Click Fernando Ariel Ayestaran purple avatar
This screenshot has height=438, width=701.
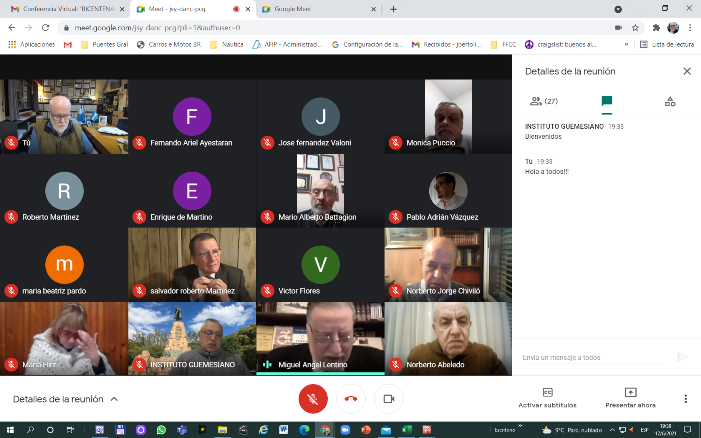click(x=192, y=116)
